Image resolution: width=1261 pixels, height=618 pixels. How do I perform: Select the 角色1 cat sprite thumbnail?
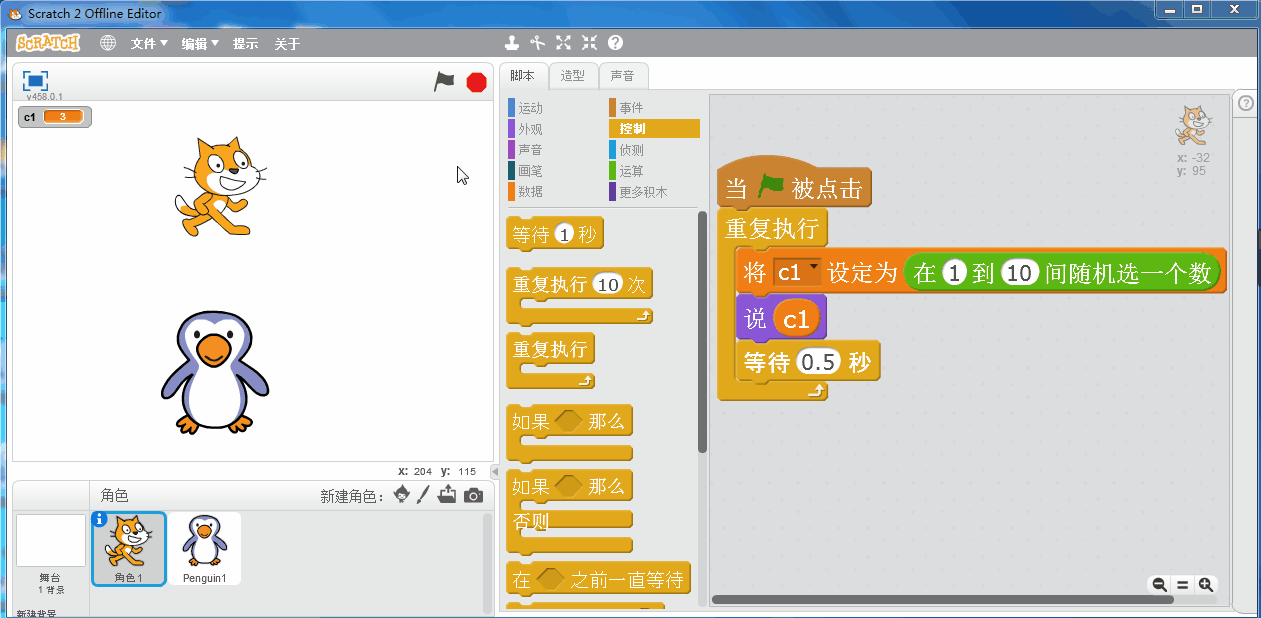pos(129,548)
